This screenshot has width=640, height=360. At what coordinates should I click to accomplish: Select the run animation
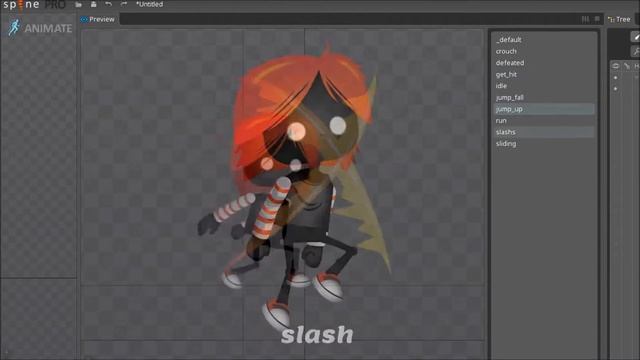coord(544,120)
